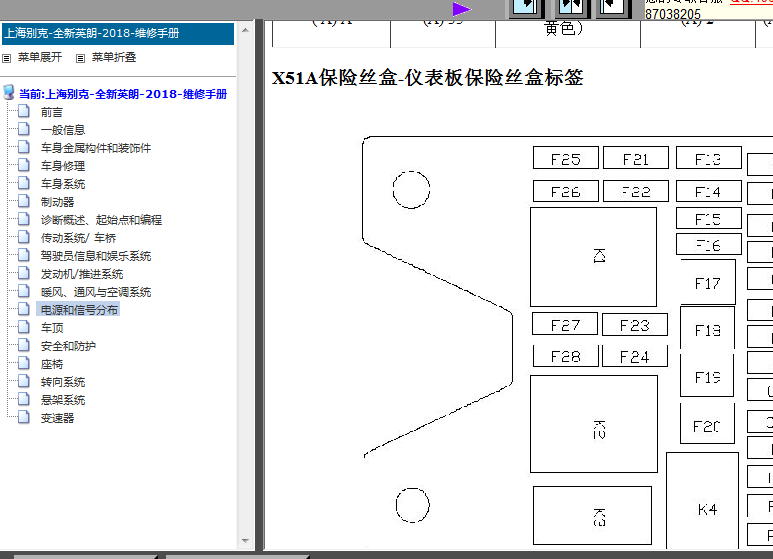Open the highlighted 电源和信号分布 entry
773x559 pixels.
click(79, 310)
